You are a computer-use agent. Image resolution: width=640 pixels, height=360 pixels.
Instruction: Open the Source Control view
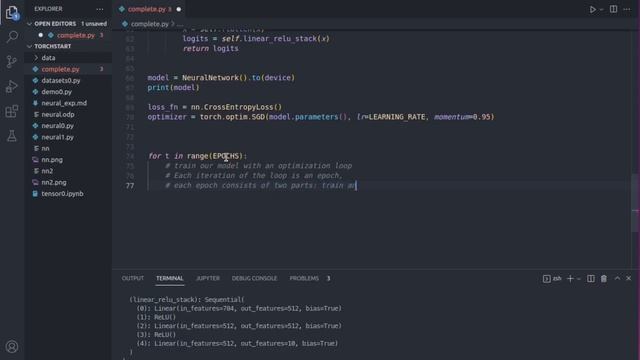(x=12, y=62)
